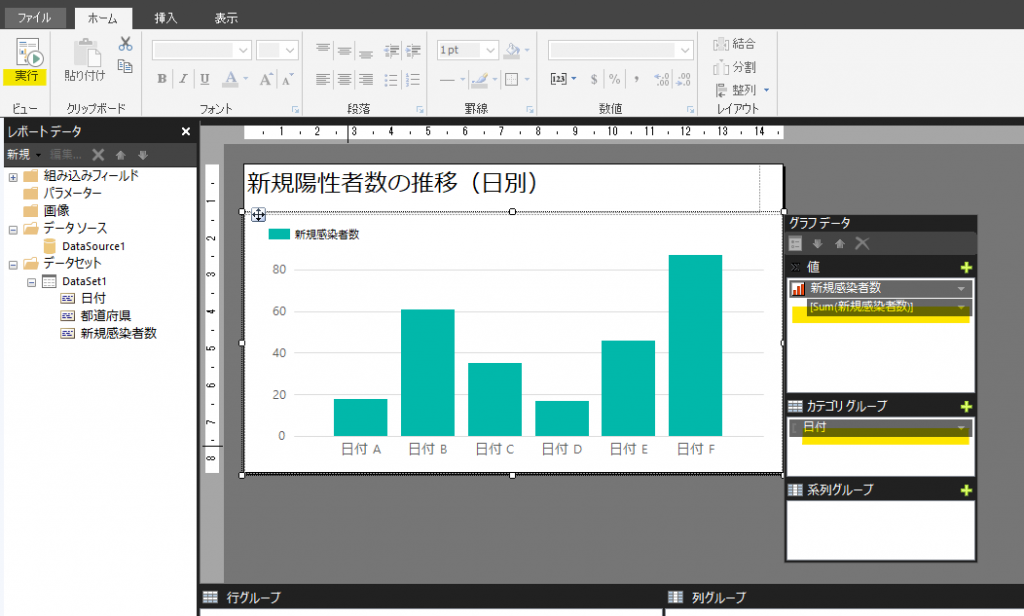Toggle underline formatting
The width and height of the screenshot is (1024, 616).
pyautogui.click(x=204, y=79)
